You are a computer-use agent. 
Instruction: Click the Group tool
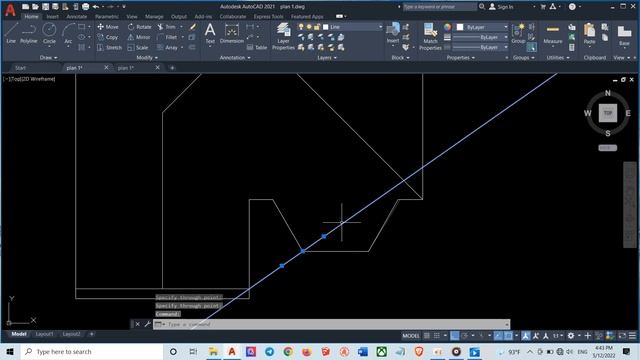tap(518, 33)
